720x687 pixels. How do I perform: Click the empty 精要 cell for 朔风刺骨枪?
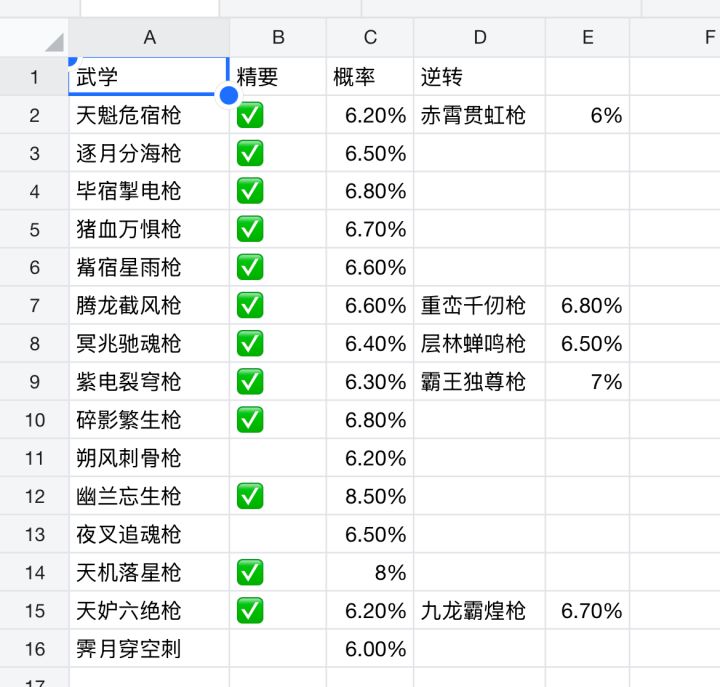tap(278, 458)
